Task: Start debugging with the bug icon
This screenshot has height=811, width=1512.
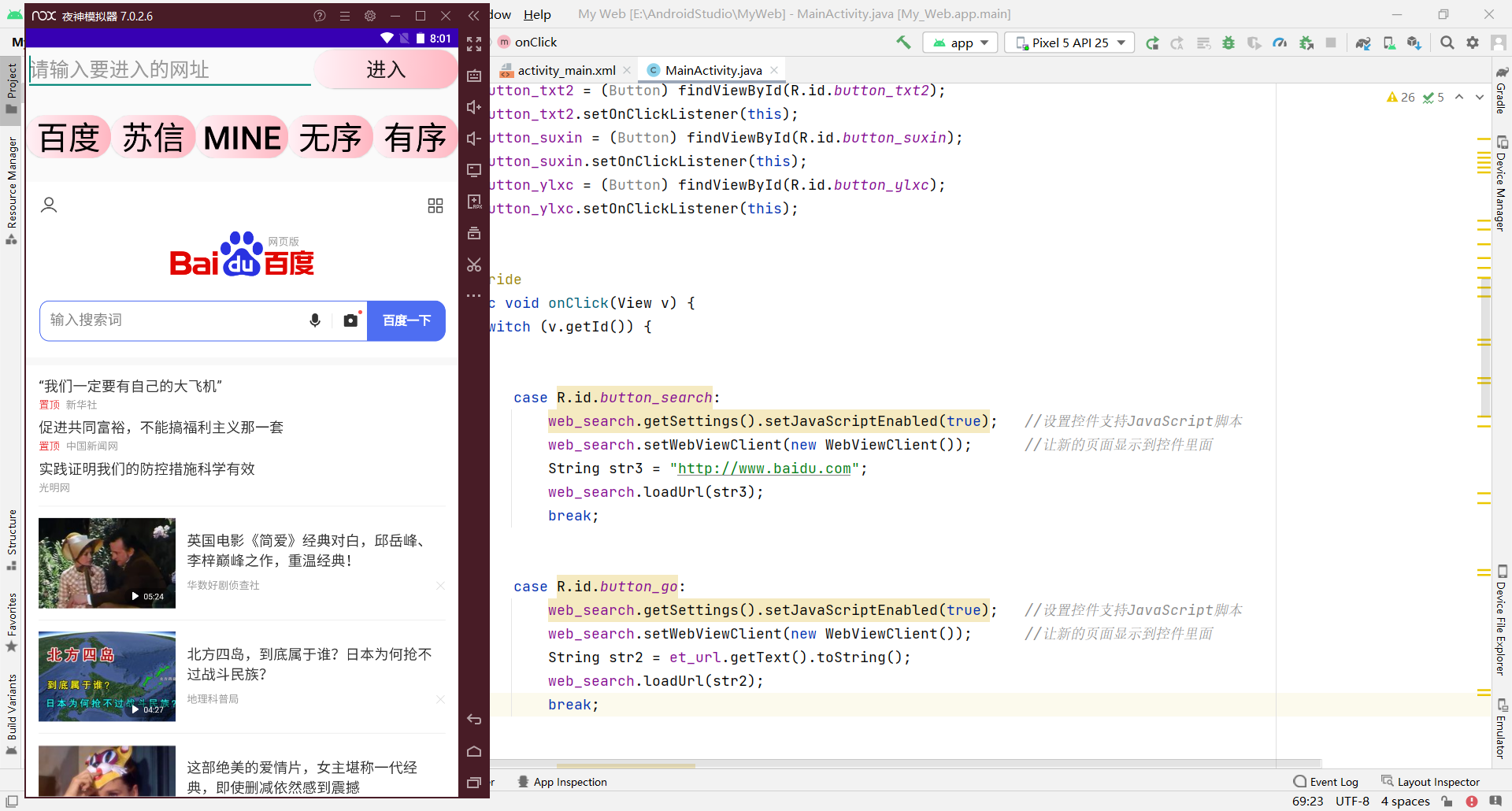Action: [1228, 43]
